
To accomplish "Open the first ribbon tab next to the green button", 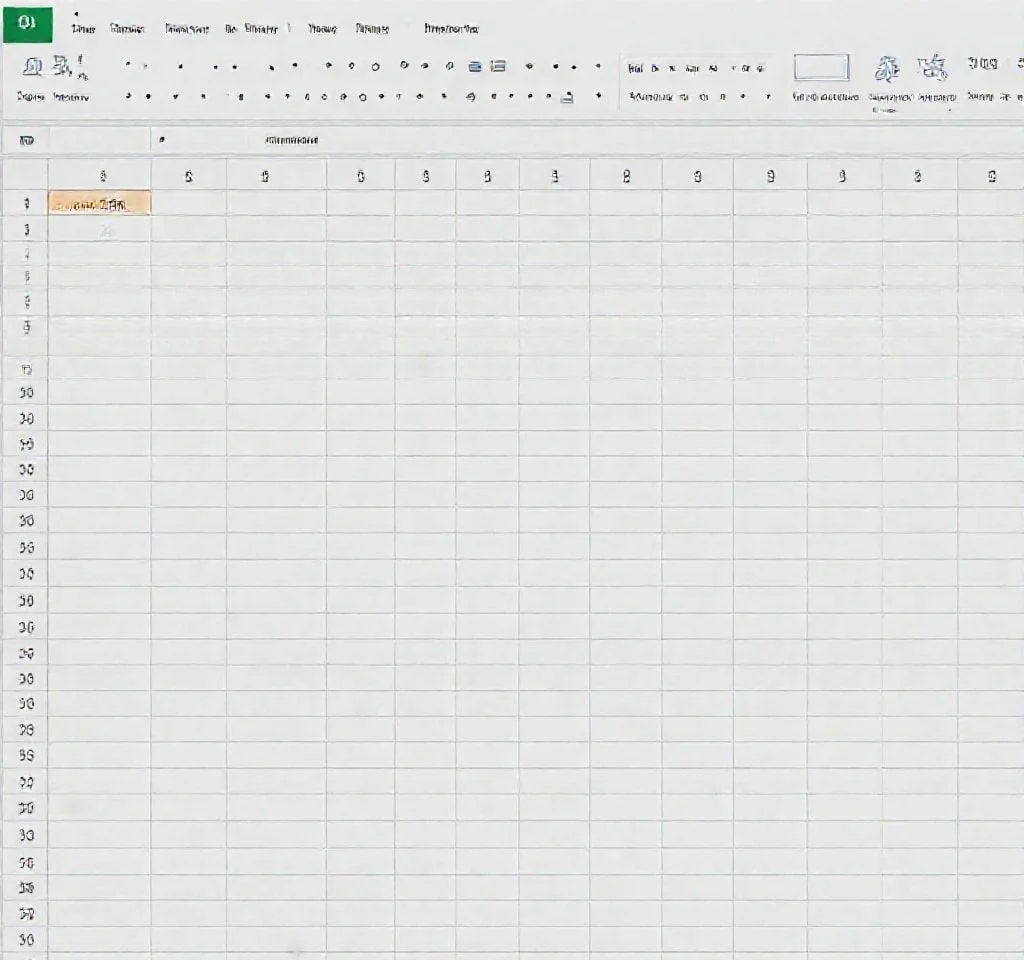I will [x=84, y=29].
